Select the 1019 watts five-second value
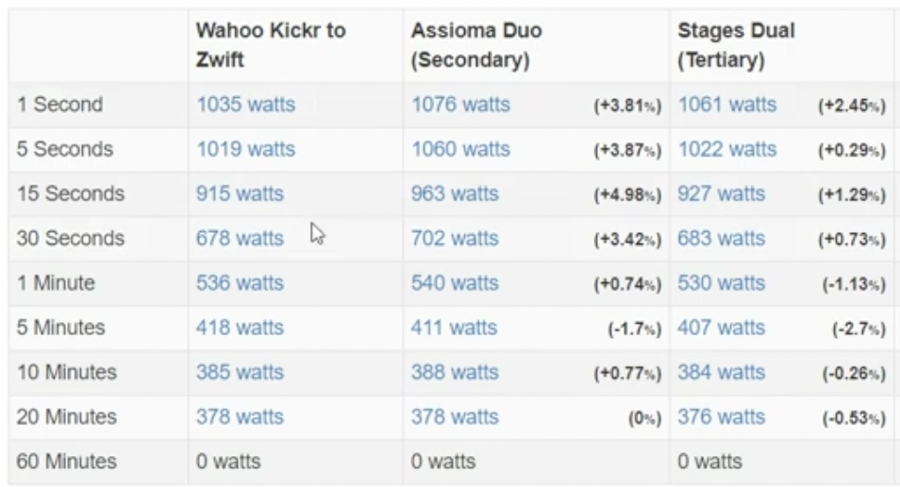 246,149
